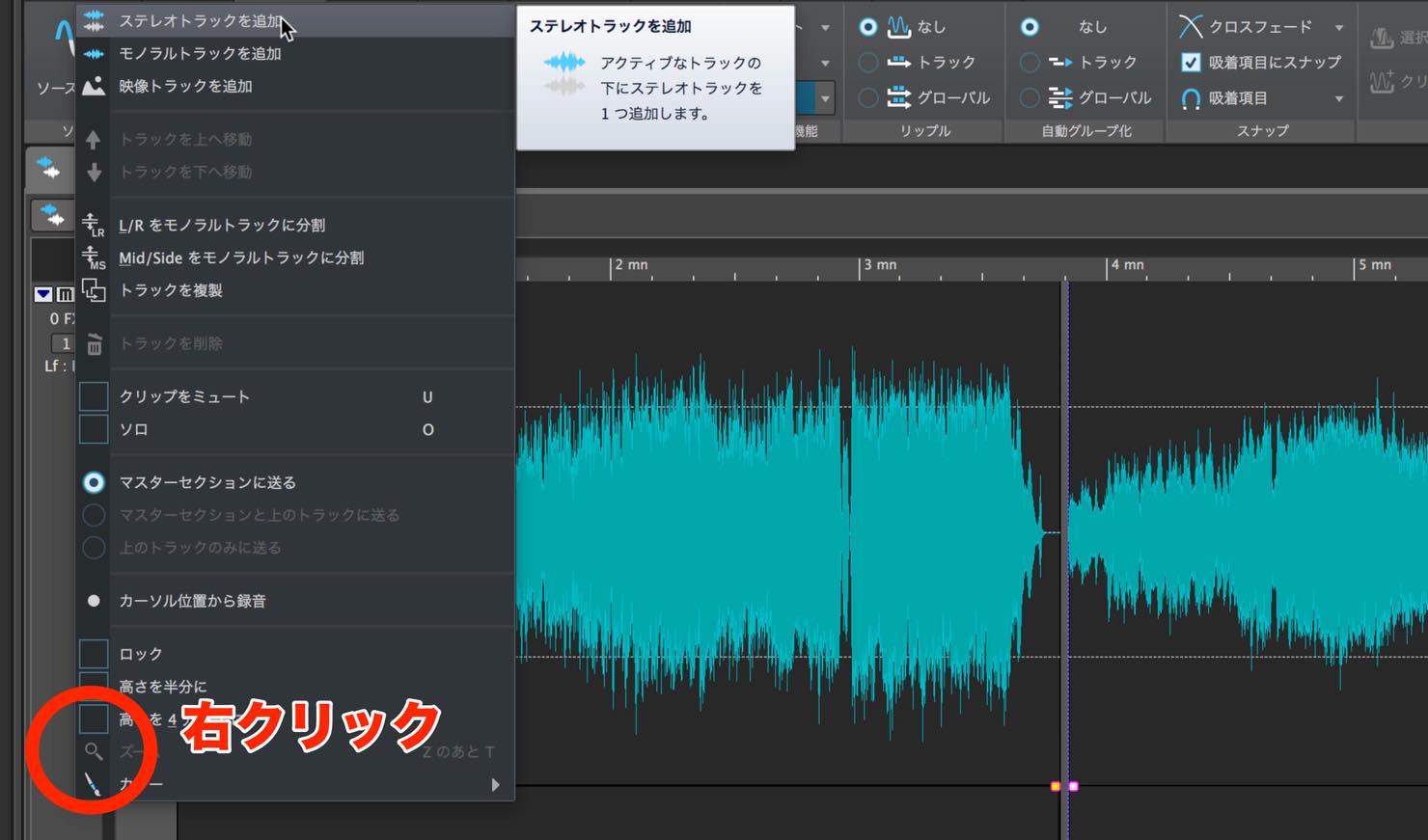Click the picture icon for 映像トラックを追加

click(x=94, y=86)
